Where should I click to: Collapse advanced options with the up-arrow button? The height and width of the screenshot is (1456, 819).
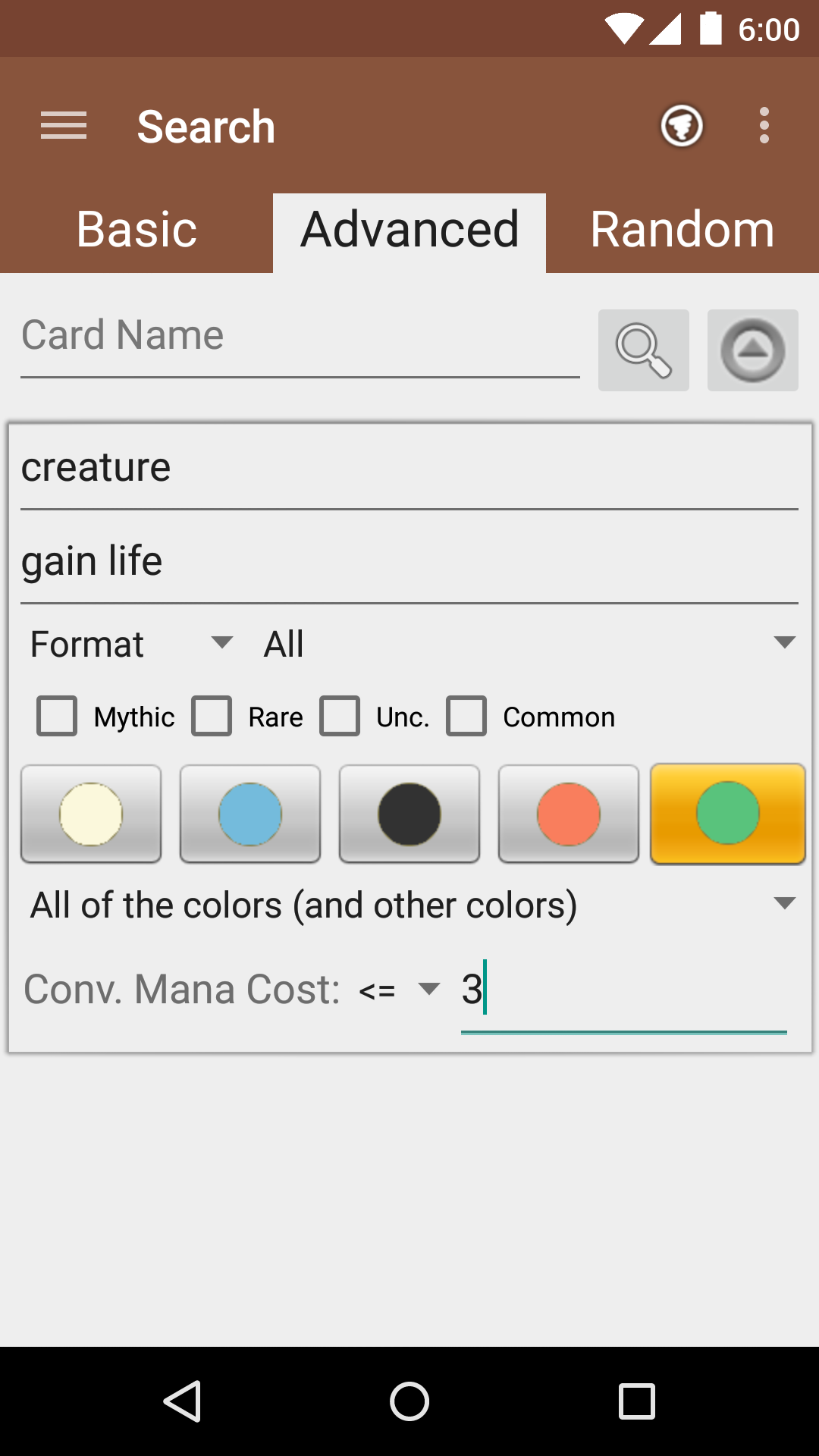pos(753,350)
